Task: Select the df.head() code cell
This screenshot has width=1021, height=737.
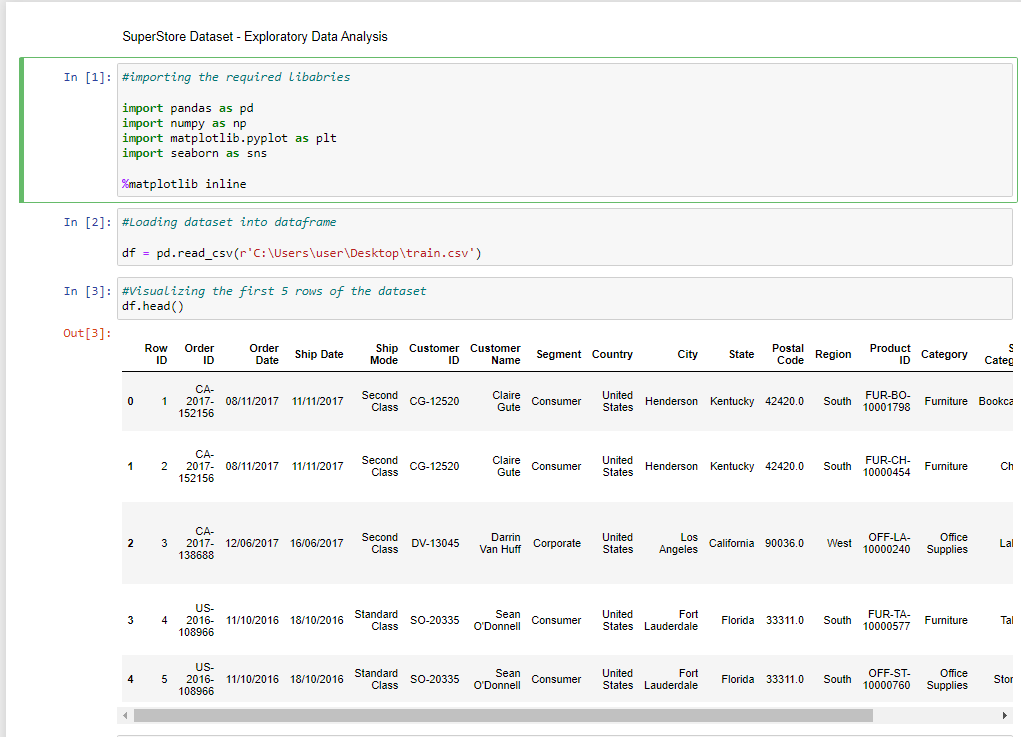Action: 300,302
